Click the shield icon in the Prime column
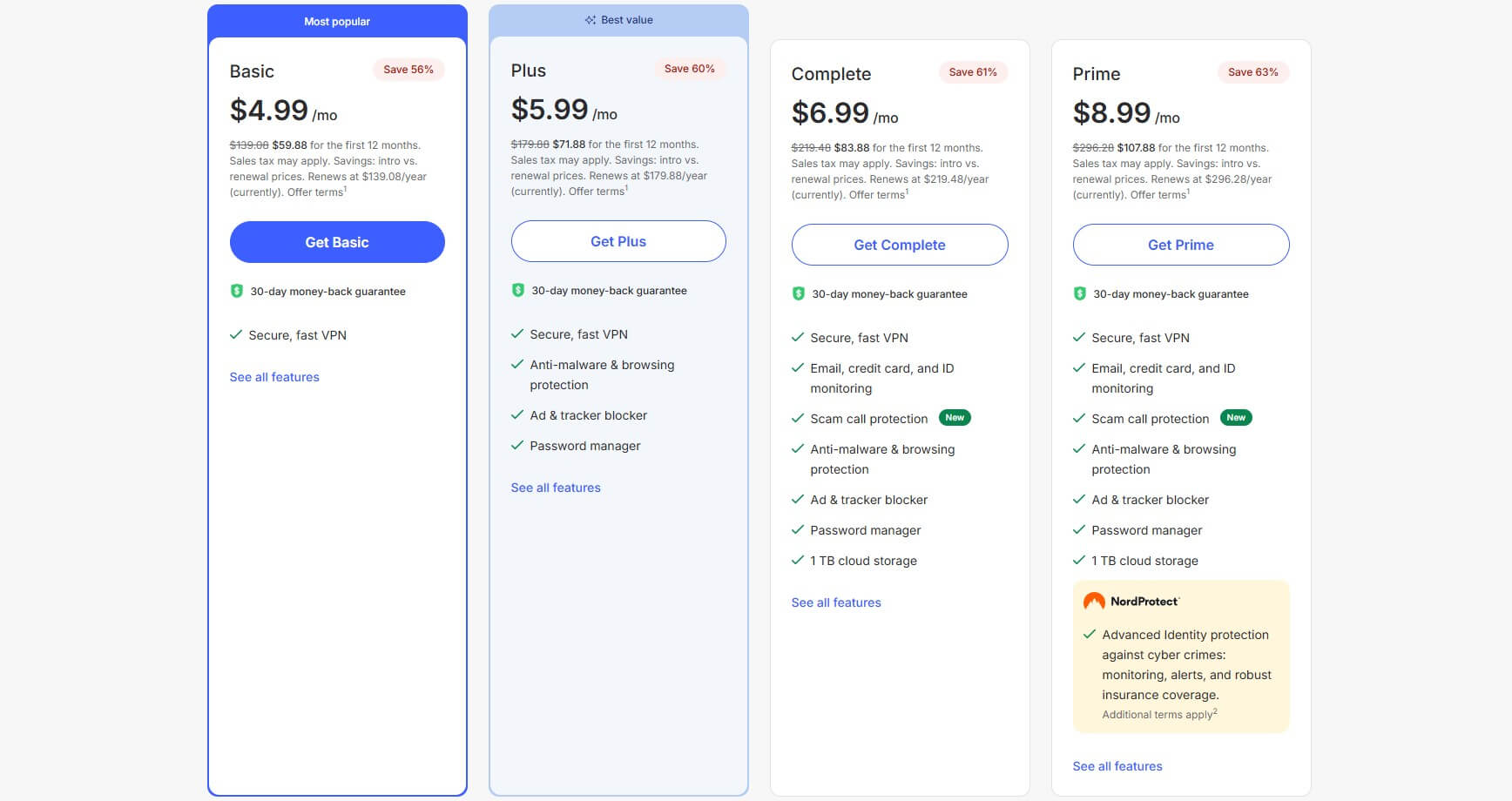This screenshot has height=801, width=1512. [x=1080, y=293]
